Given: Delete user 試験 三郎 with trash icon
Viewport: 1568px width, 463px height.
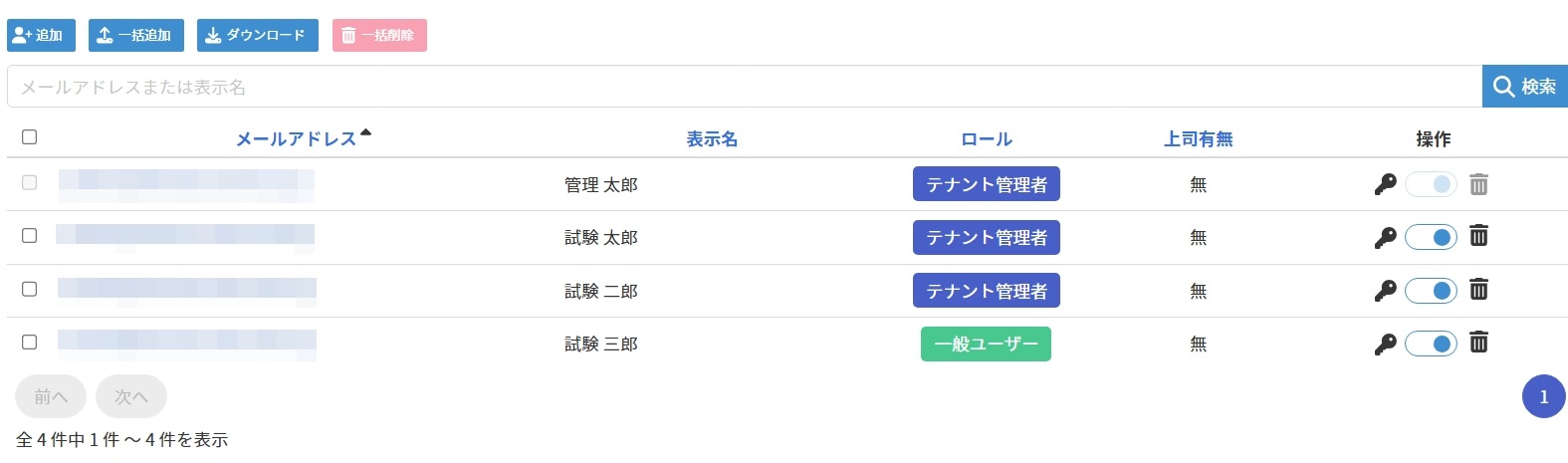Looking at the screenshot, I should click(x=1478, y=343).
